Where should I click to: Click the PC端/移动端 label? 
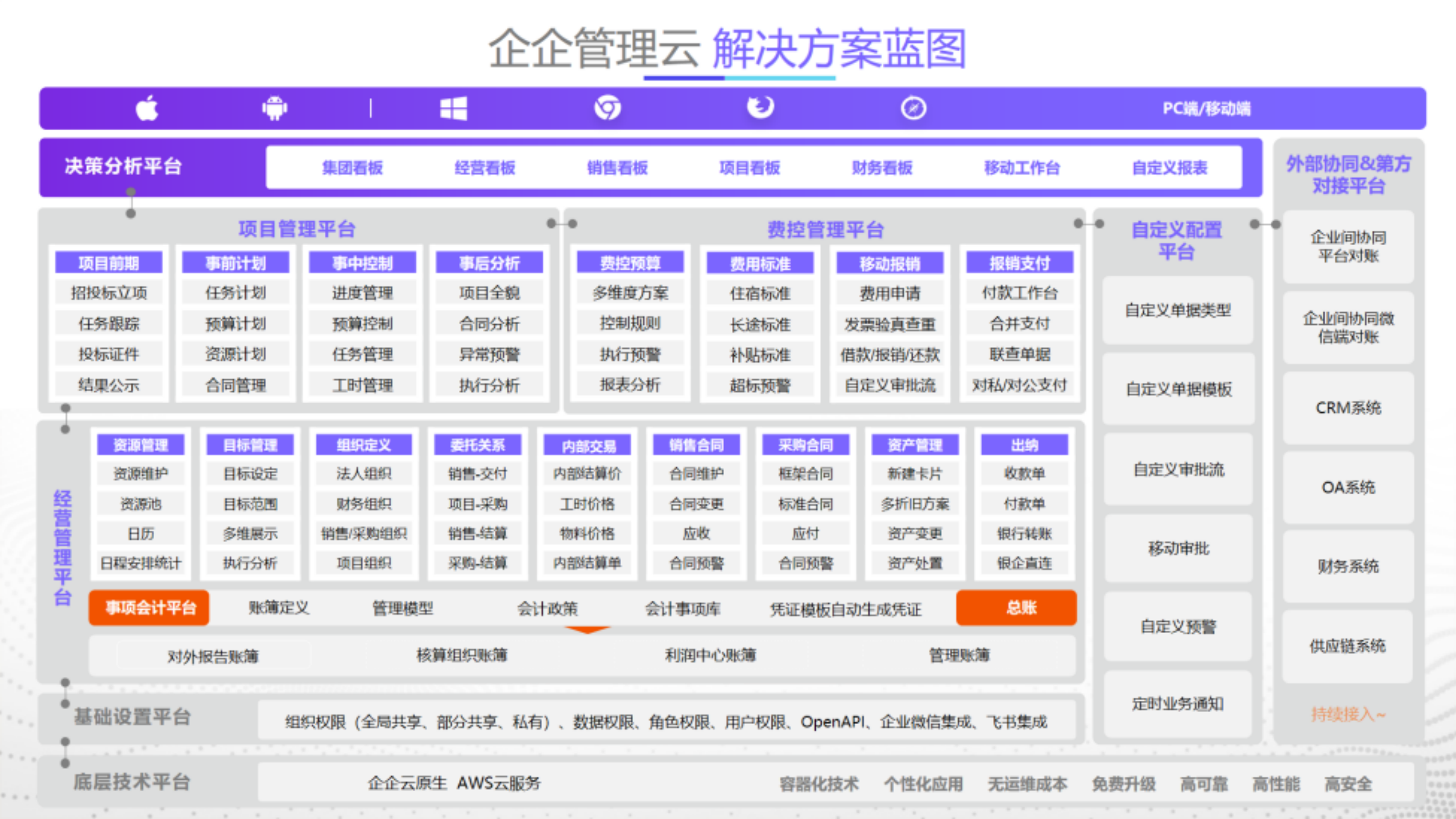pos(1206,108)
